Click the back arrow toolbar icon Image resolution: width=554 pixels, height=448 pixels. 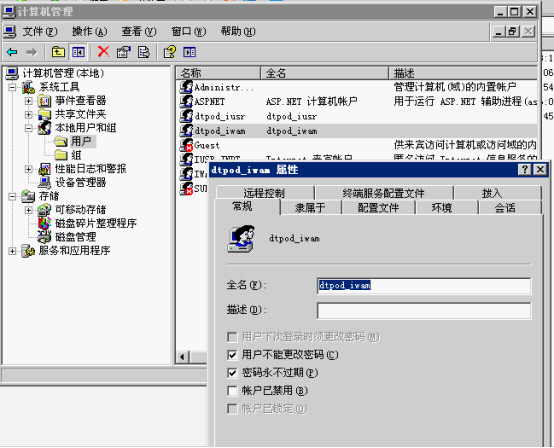tap(12, 52)
